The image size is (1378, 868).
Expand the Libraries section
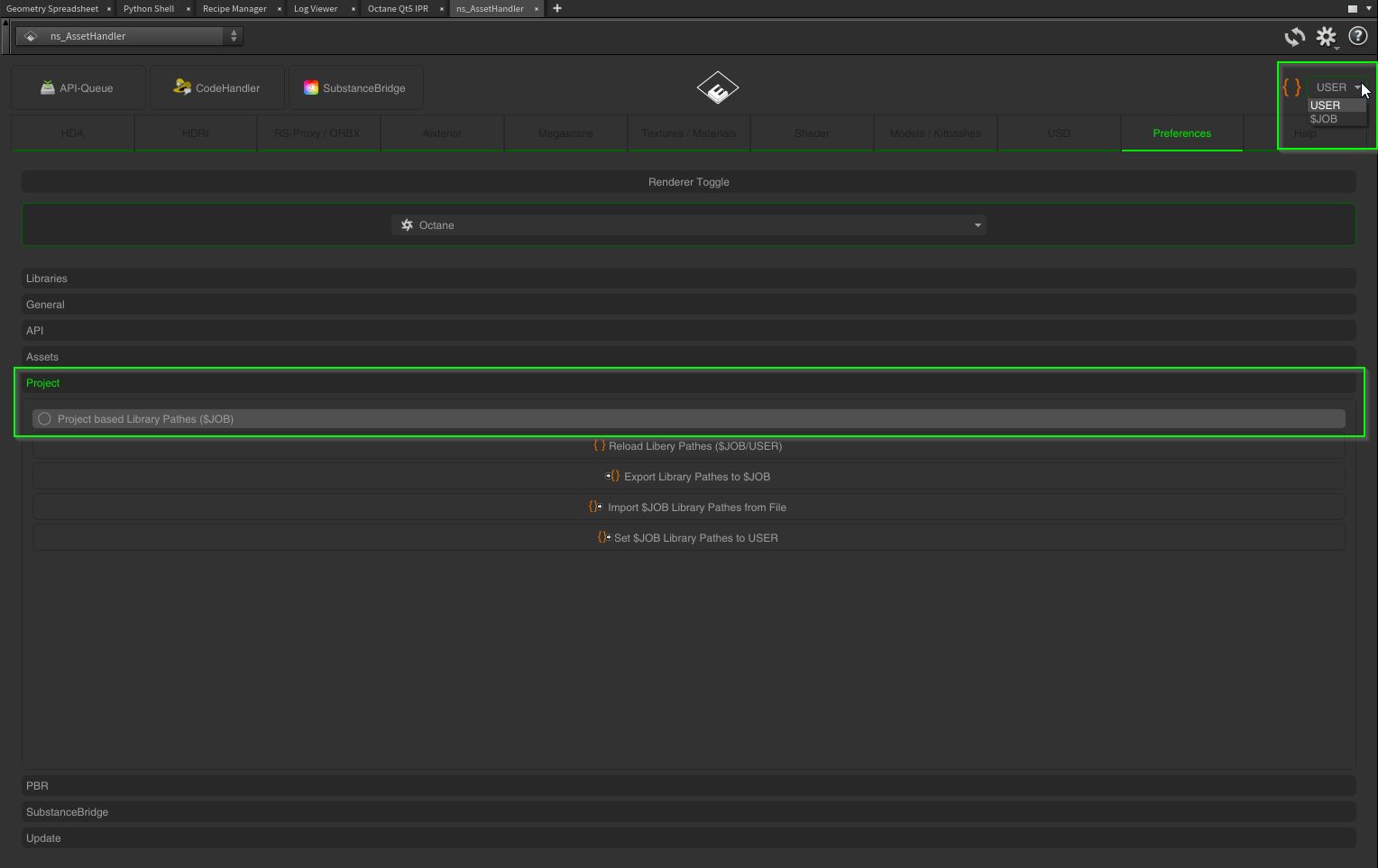47,279
